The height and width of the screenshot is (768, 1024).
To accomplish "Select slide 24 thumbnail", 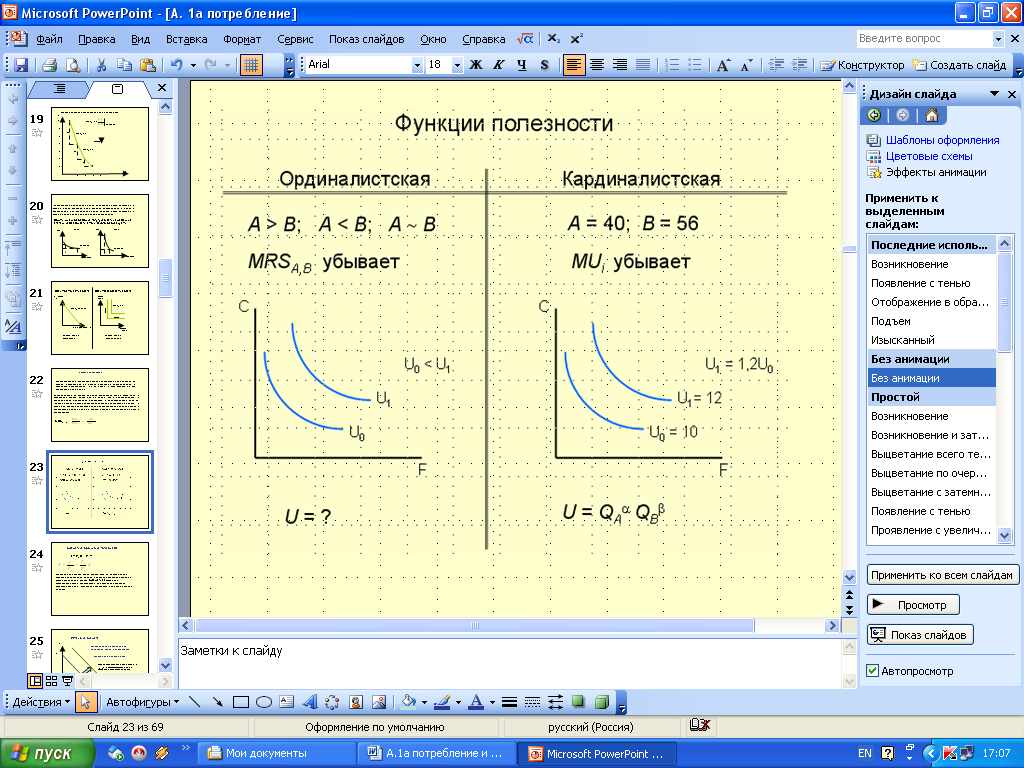I will tap(100, 579).
